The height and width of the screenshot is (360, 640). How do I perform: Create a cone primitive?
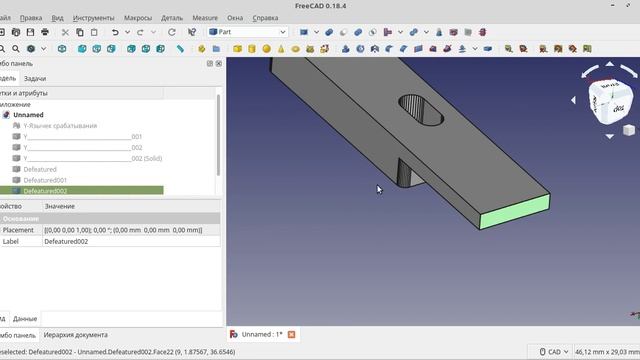pos(281,49)
